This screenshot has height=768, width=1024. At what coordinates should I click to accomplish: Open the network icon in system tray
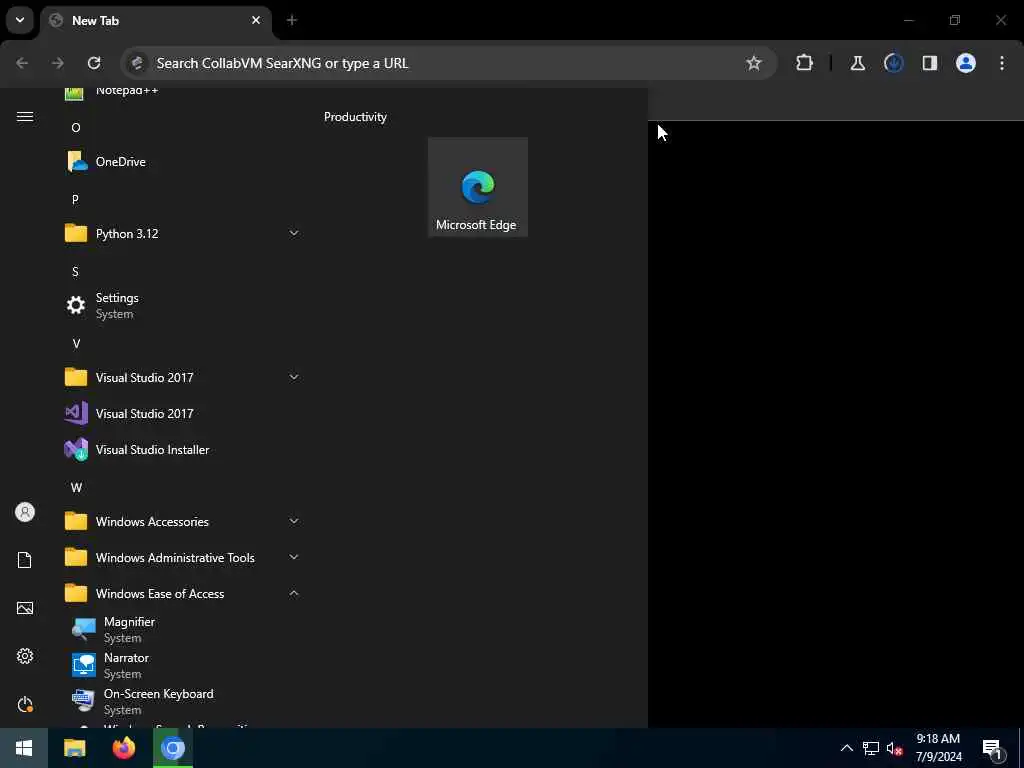click(871, 748)
